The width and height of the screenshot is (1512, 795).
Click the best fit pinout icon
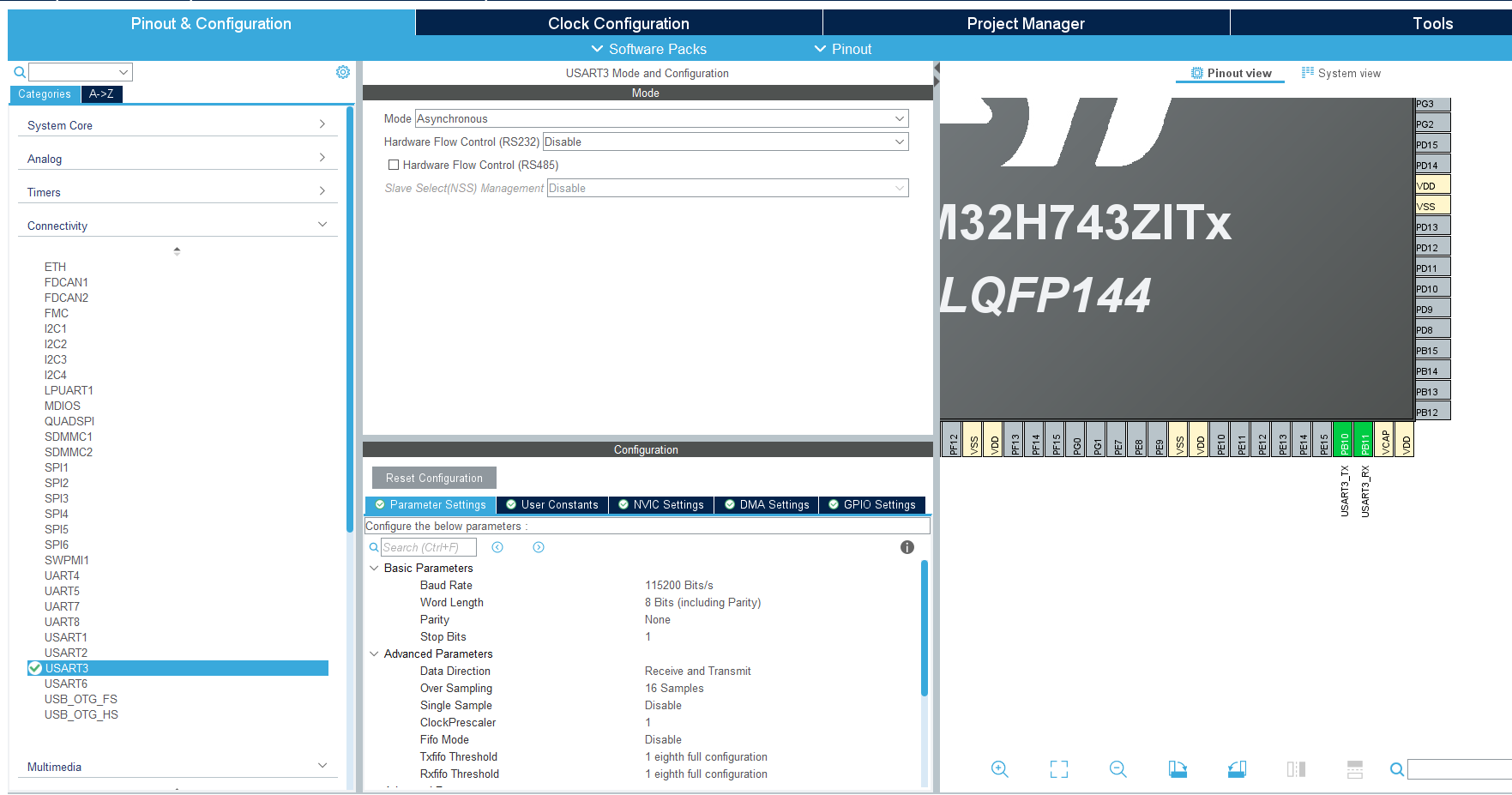coord(1059,769)
